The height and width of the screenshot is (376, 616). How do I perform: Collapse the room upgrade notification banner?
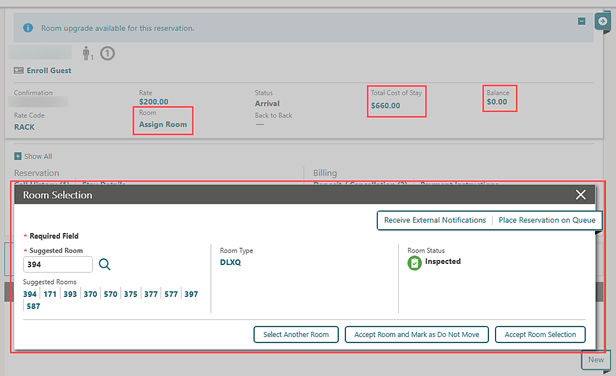pos(581,21)
